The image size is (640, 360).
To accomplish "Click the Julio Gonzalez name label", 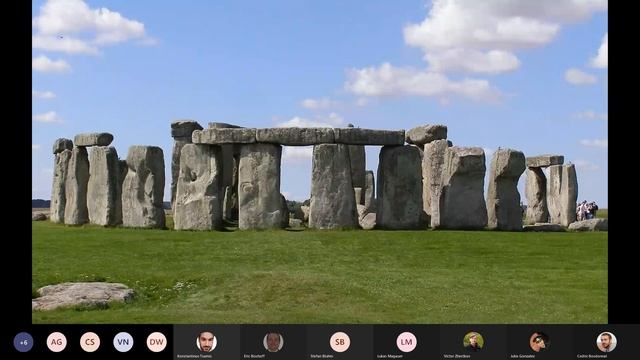I will point(522,356).
